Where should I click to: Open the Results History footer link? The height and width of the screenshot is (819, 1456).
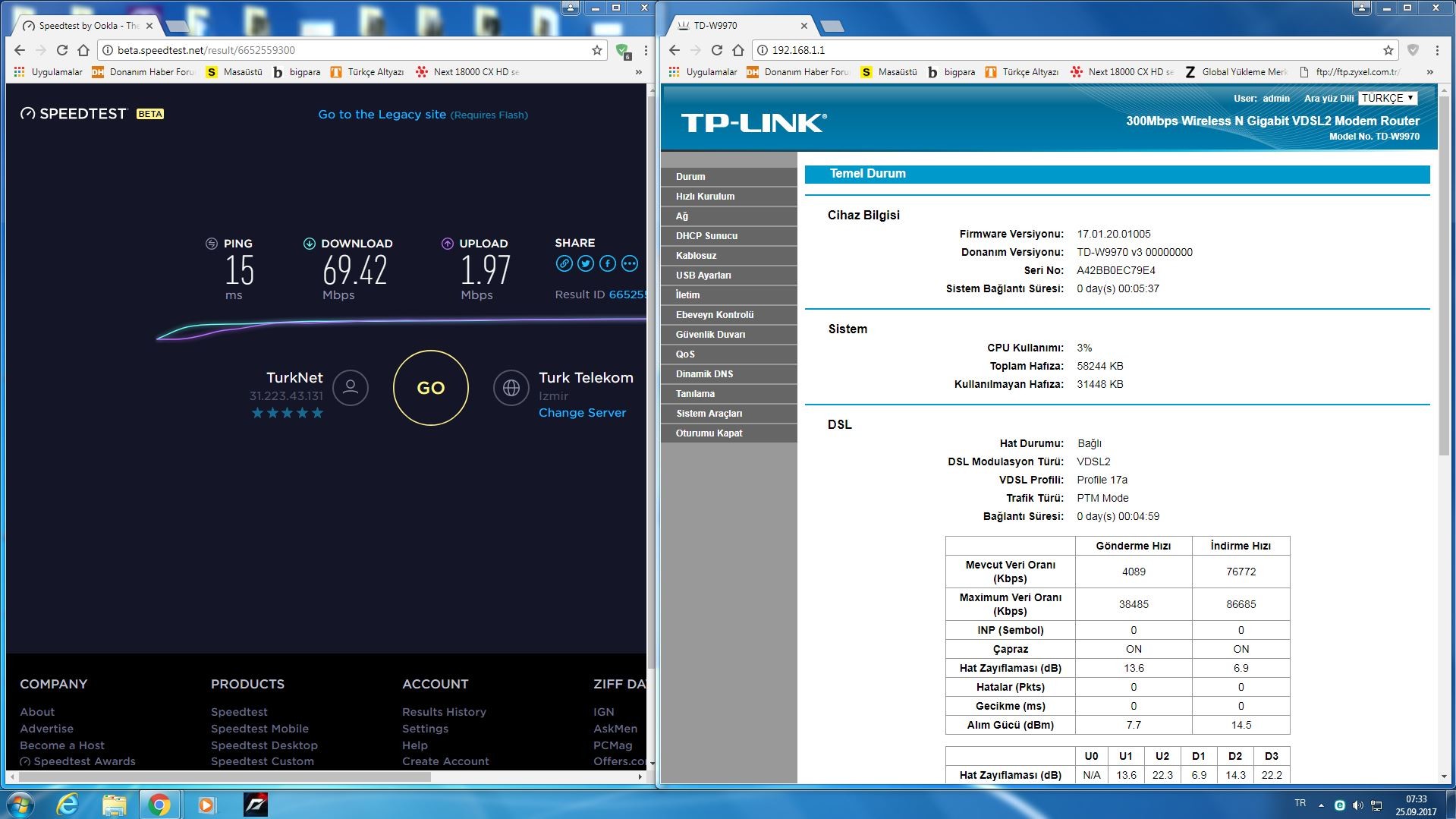[x=444, y=712]
